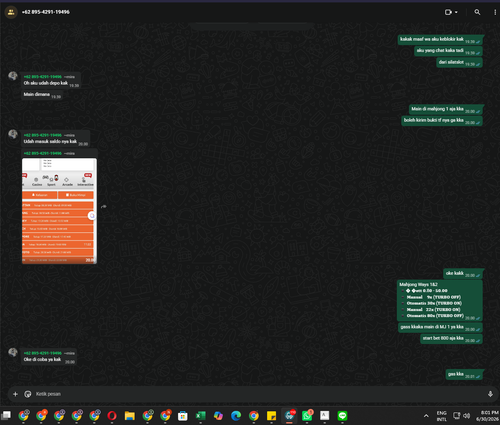The height and width of the screenshot is (425, 500).
Task: Select message 'Oh aku udah depo kak'
Action: pyautogui.click(x=51, y=80)
